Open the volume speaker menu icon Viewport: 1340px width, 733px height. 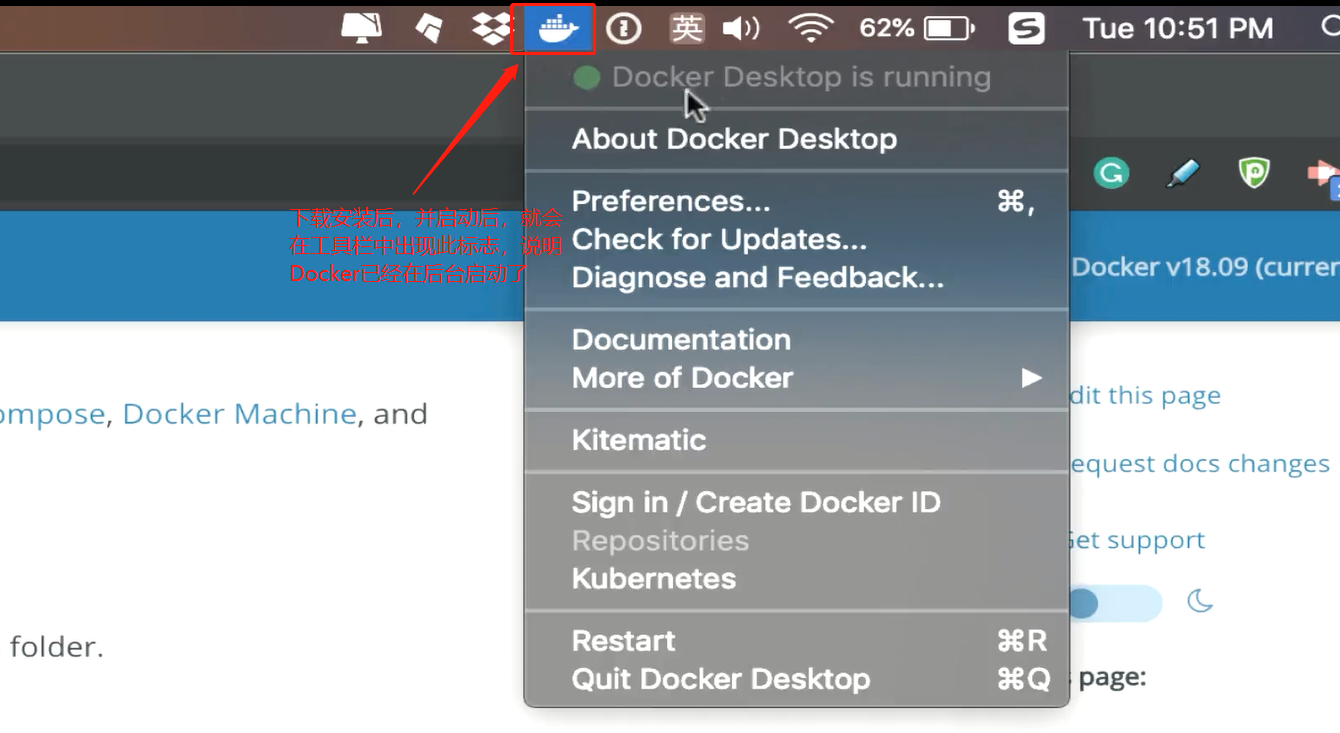pyautogui.click(x=741, y=28)
